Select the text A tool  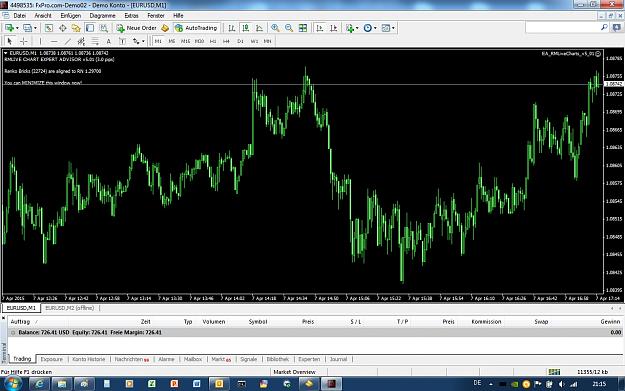click(108, 41)
